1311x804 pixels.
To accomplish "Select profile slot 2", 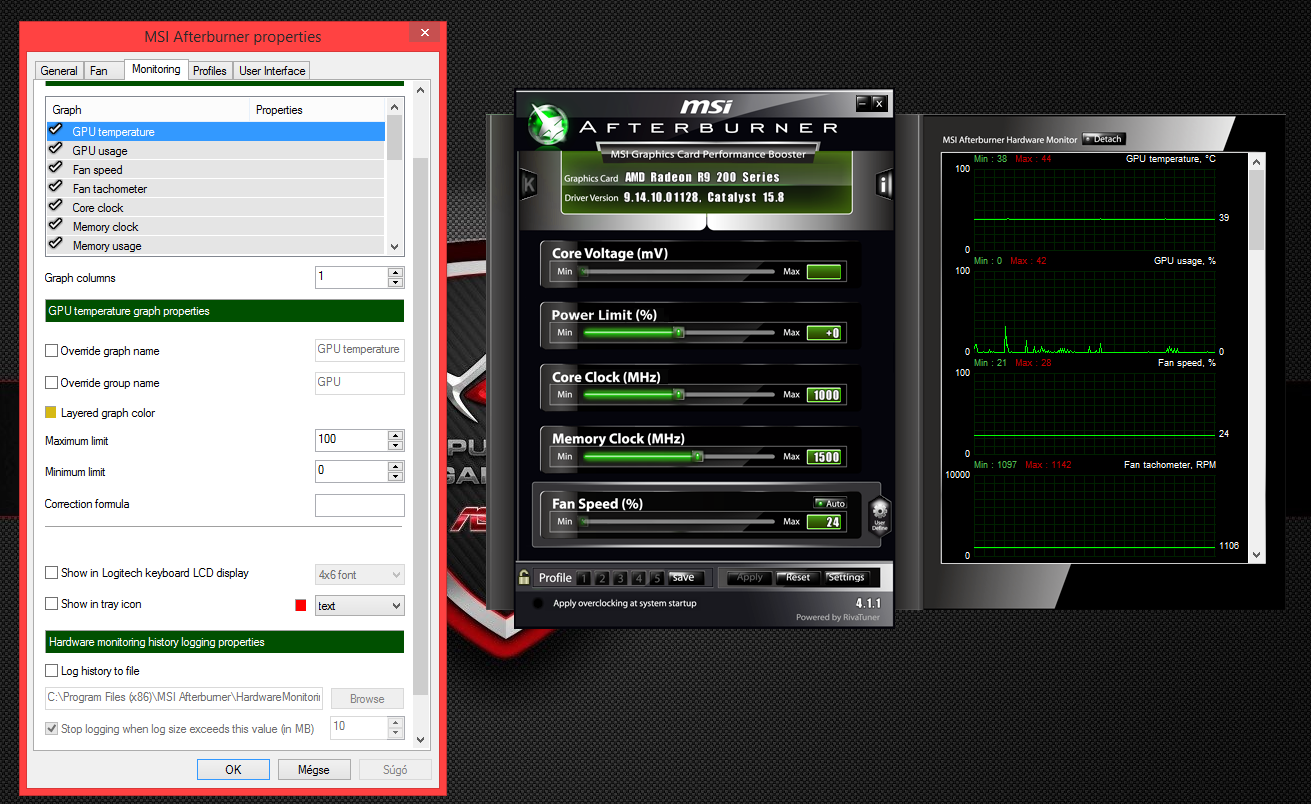I will [602, 578].
